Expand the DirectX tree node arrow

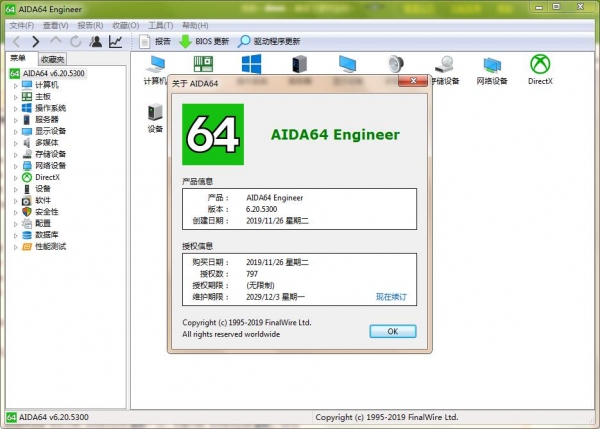16,178
